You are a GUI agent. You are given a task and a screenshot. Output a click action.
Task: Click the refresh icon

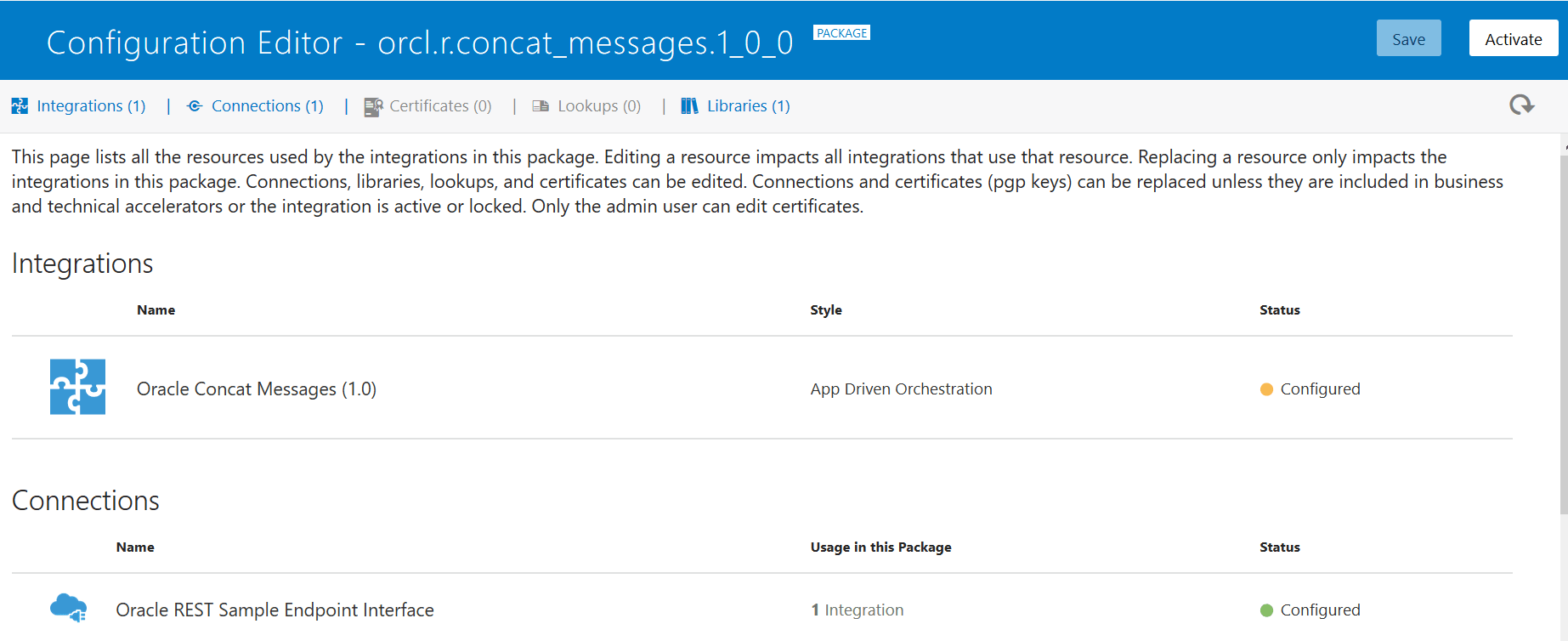(x=1521, y=105)
